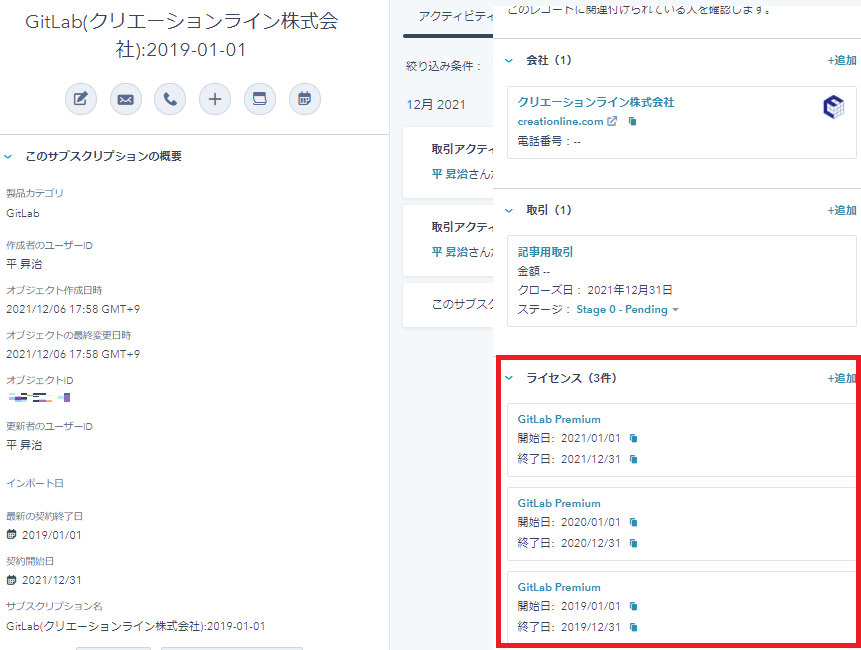The width and height of the screenshot is (861, 650).
Task: Click calendar icon beside 2021/12/31 under 契約開始日
Action: (x=12, y=579)
